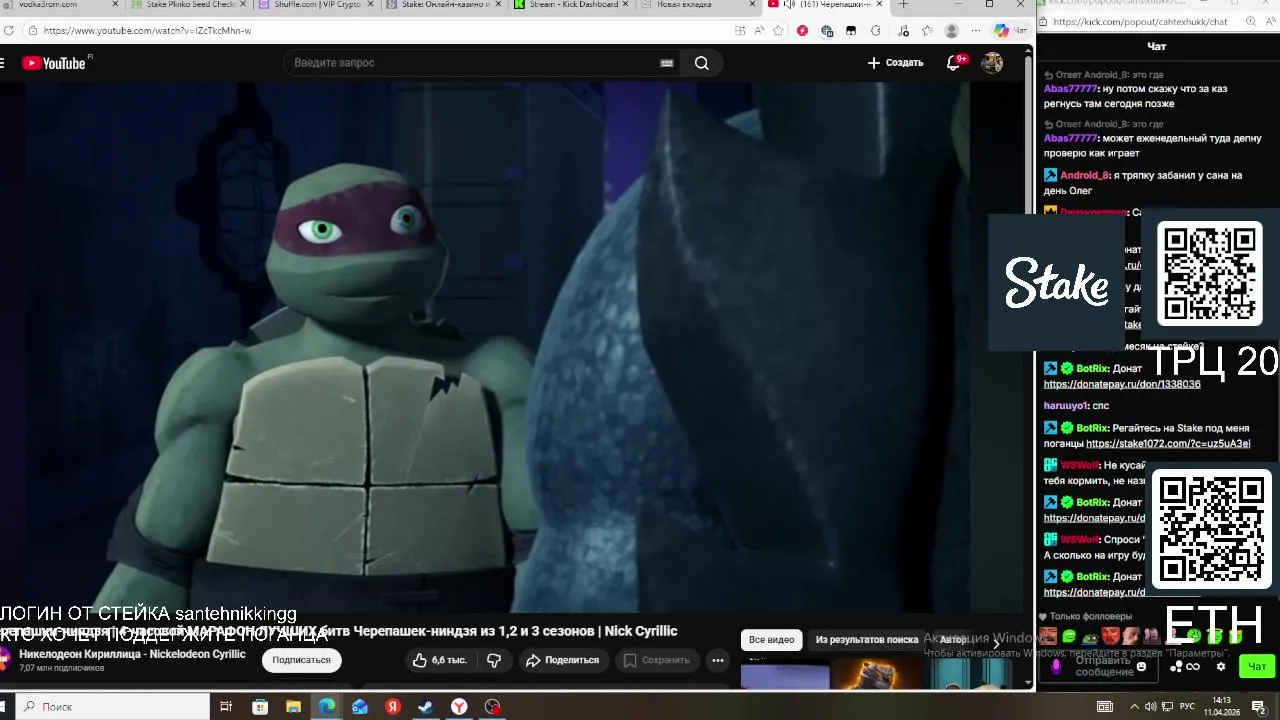Screen dimensions: 1280x720
Task: Select Все видео filter chip
Action: tap(771, 640)
